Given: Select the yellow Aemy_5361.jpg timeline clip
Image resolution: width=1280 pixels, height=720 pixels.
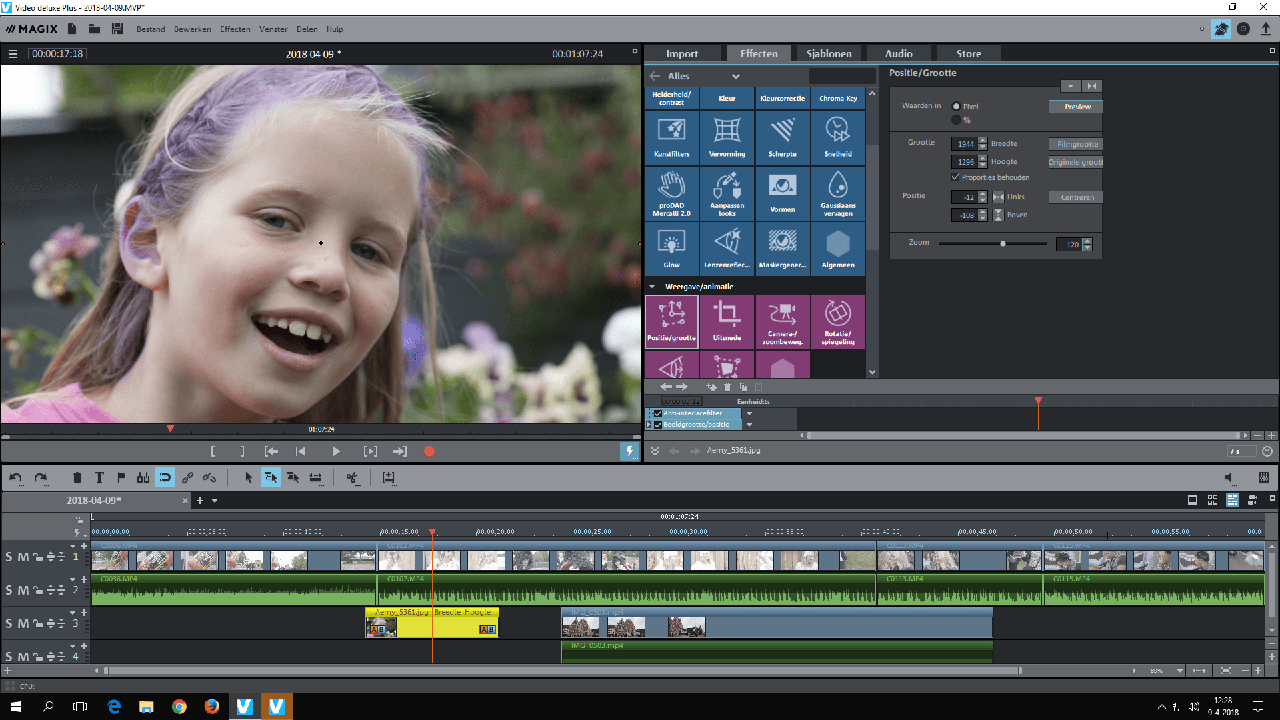Looking at the screenshot, I should pos(432,622).
